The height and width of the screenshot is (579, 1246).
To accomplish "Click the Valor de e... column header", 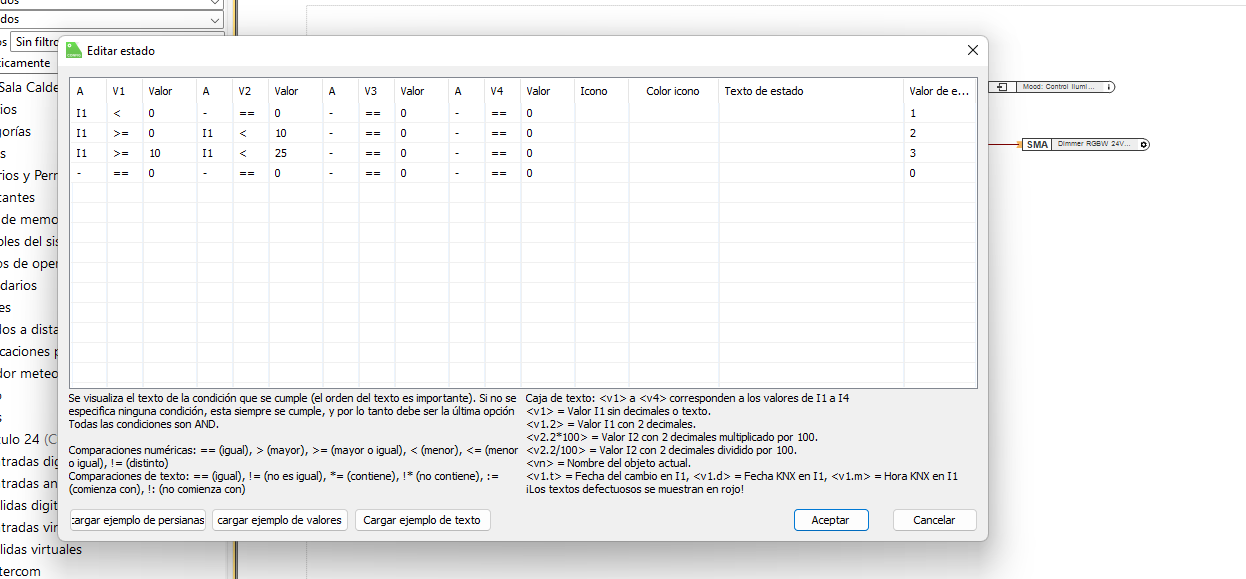I will [940, 91].
